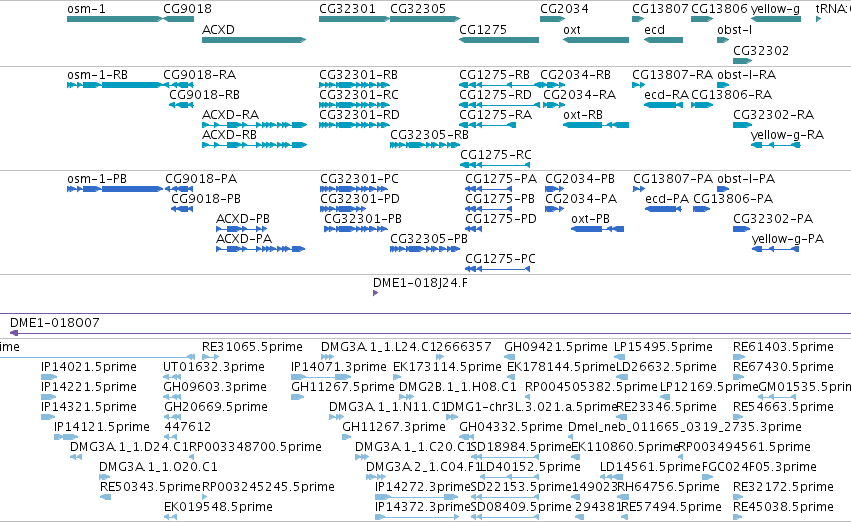Viewport: 851px width, 522px height.
Task: Click the osm-1-PB protein glyph
Action: pos(115,189)
